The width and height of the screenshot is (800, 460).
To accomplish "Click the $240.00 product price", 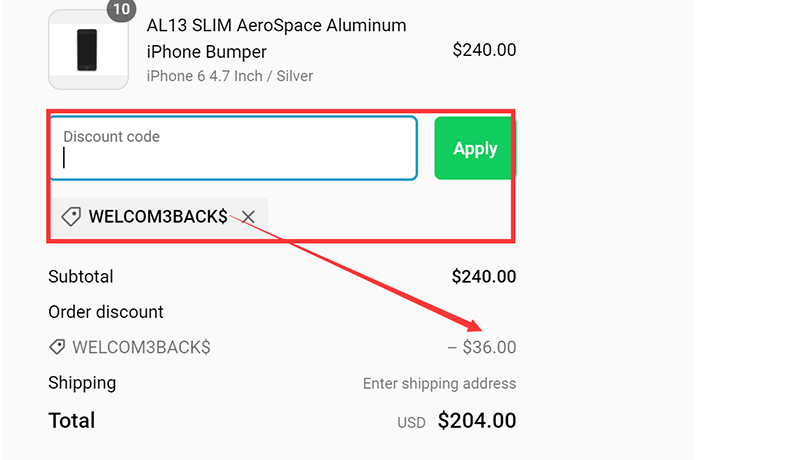I will click(484, 50).
